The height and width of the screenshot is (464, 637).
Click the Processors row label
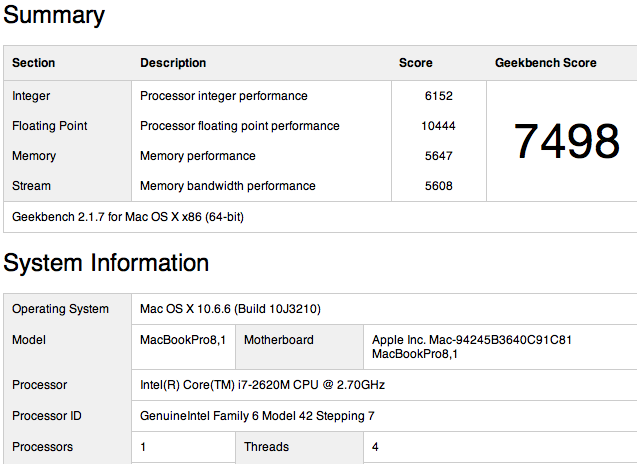pos(42,447)
